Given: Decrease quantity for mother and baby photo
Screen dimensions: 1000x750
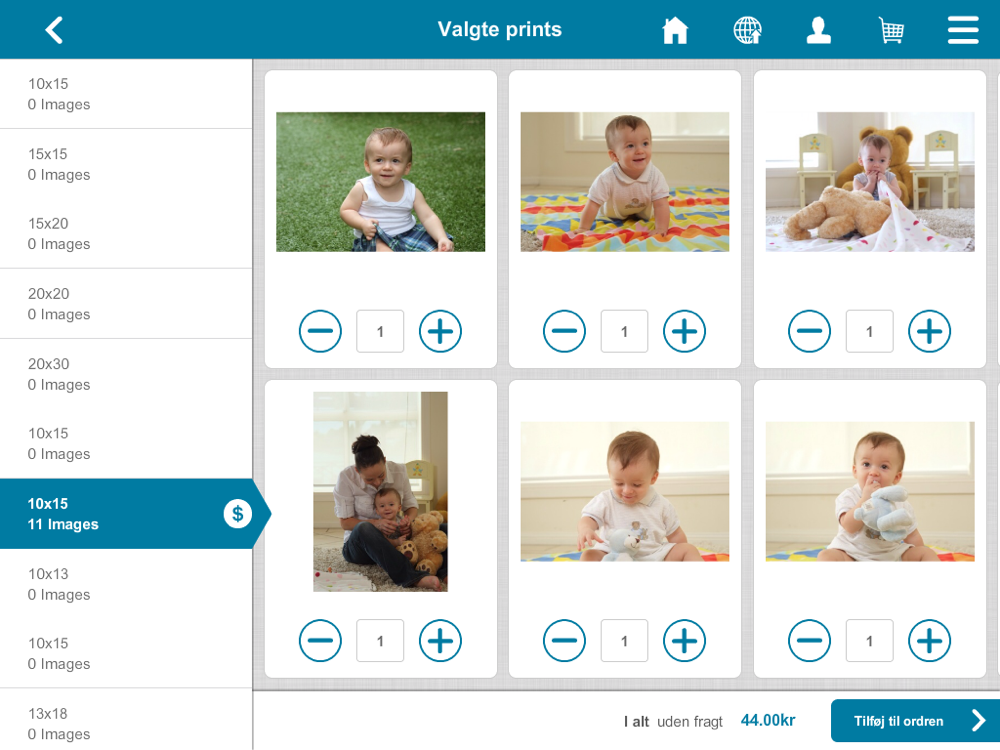Looking at the screenshot, I should click(320, 640).
